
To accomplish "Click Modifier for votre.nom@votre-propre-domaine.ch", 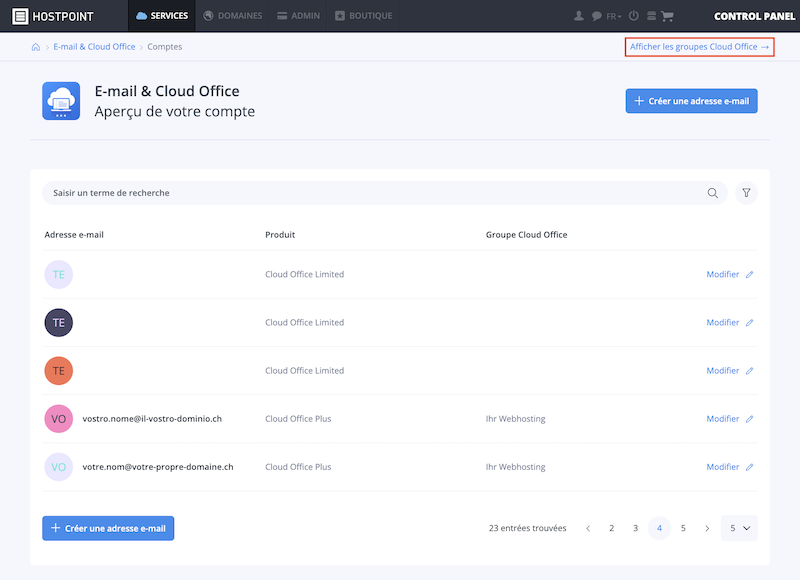I will (x=722, y=467).
